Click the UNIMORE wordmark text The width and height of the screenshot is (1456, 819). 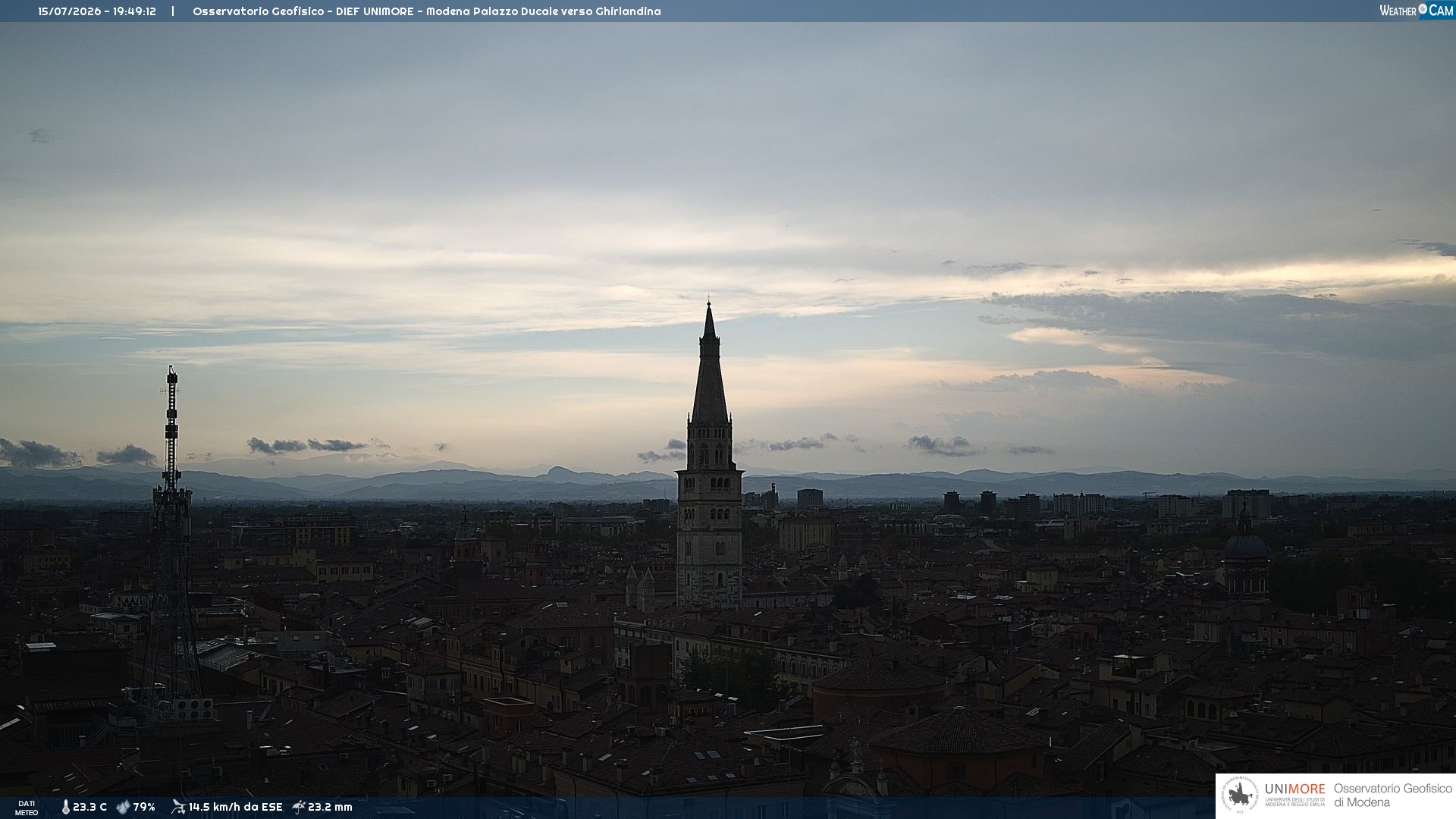tap(1295, 789)
